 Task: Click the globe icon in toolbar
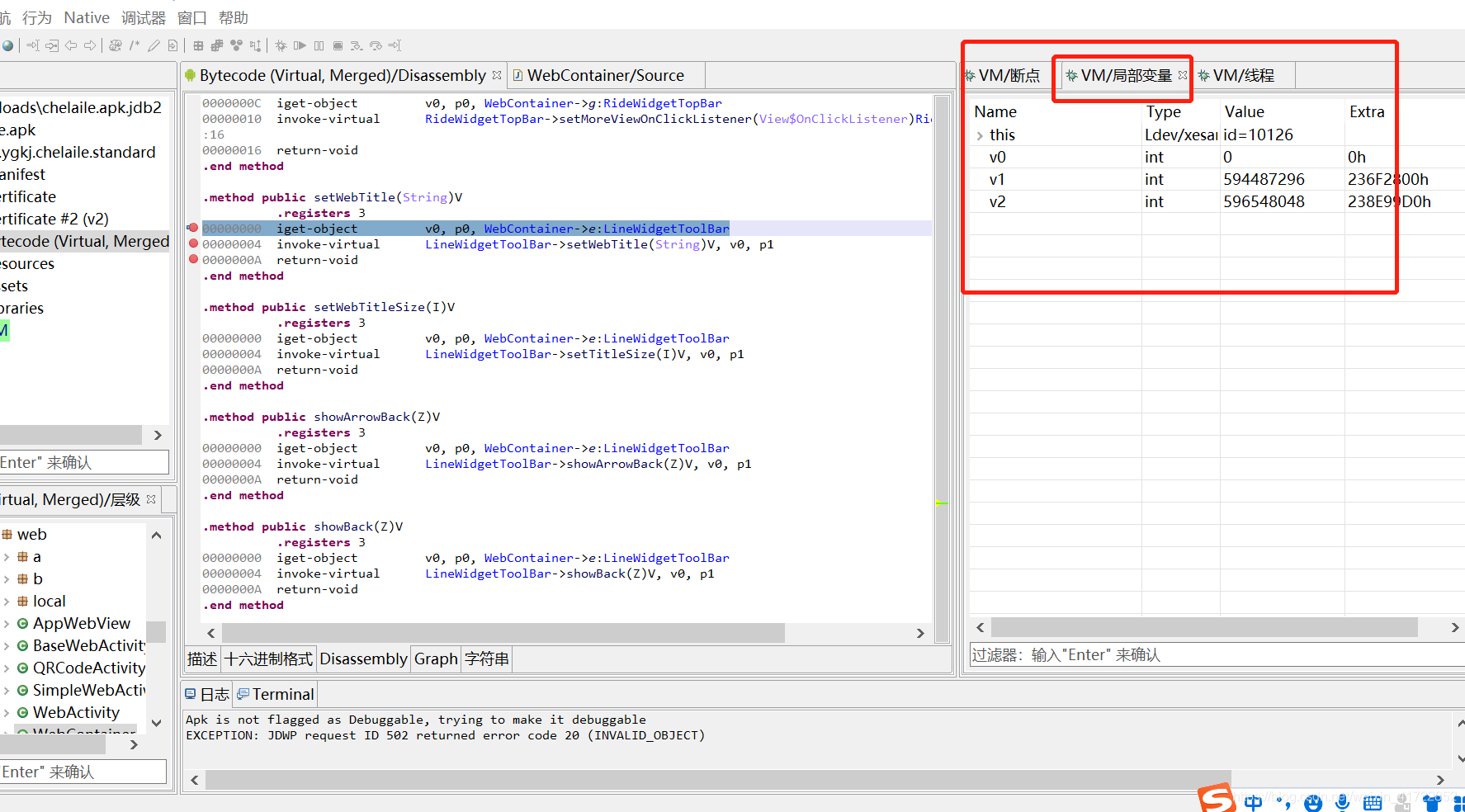point(7,46)
